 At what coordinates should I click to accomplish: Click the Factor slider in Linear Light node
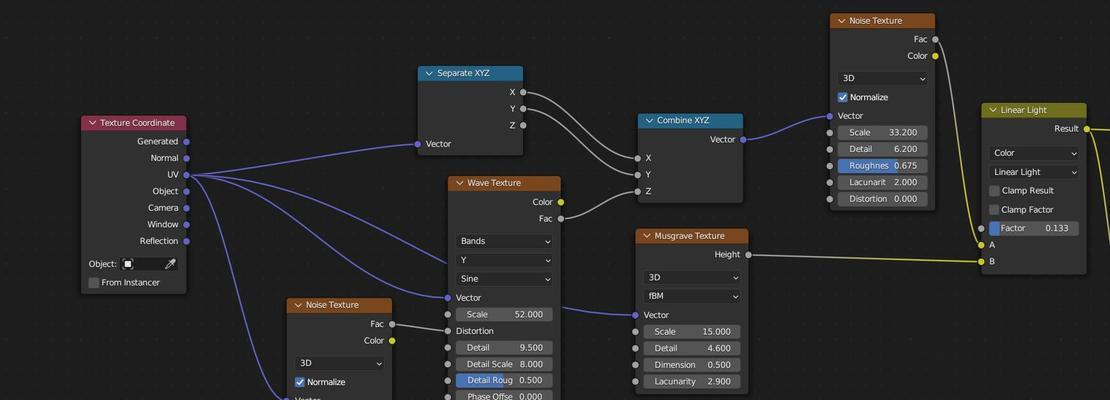1034,228
